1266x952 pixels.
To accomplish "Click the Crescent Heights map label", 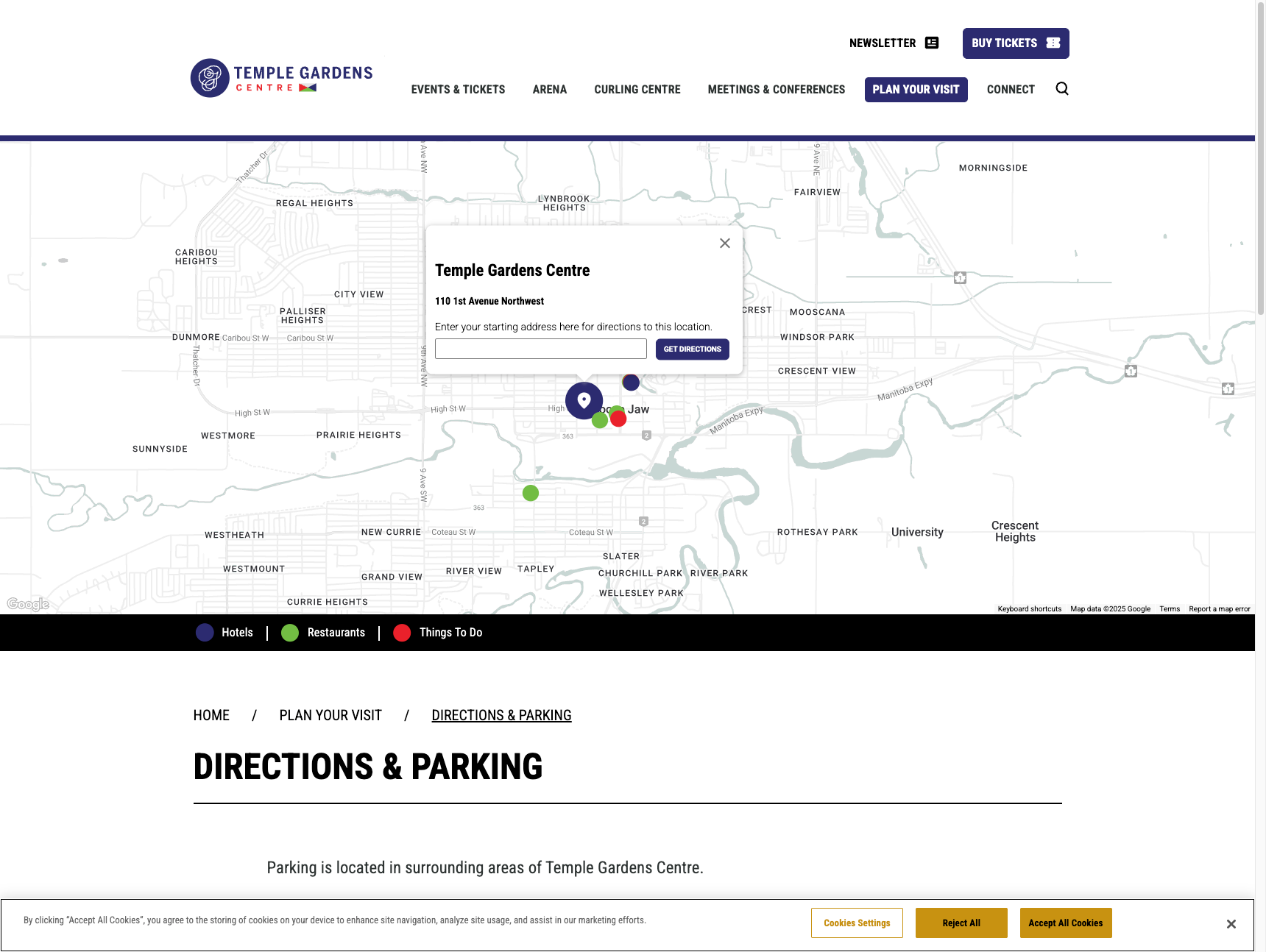I will [1015, 531].
